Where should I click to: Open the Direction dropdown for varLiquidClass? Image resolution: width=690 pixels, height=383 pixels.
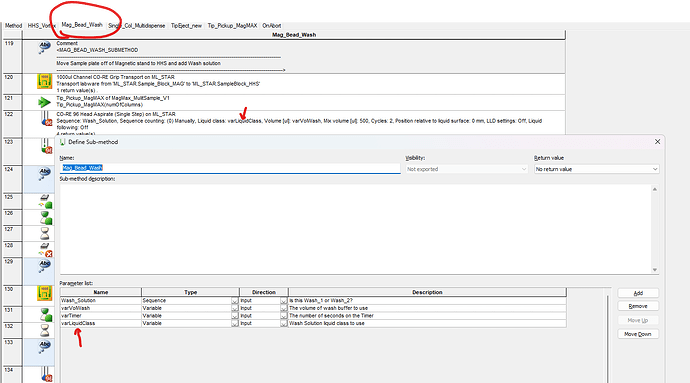tap(283, 323)
